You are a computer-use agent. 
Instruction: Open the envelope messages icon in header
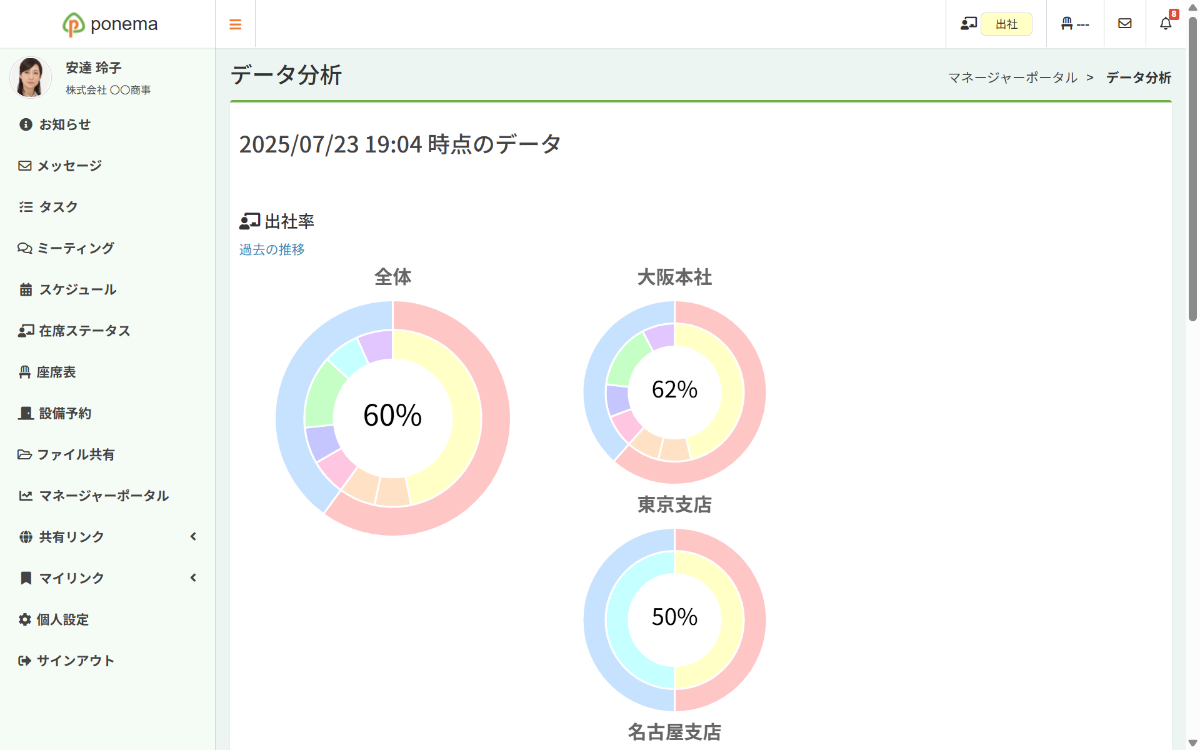1125,24
